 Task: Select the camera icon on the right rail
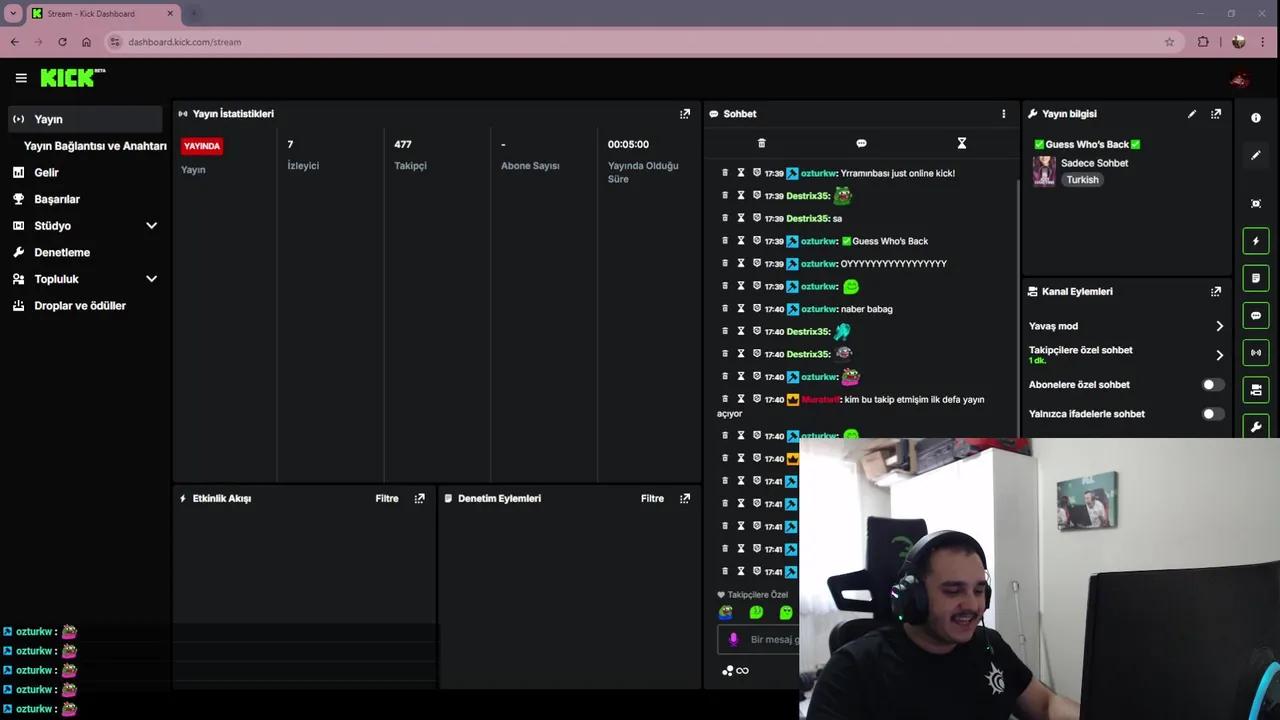tap(1256, 203)
